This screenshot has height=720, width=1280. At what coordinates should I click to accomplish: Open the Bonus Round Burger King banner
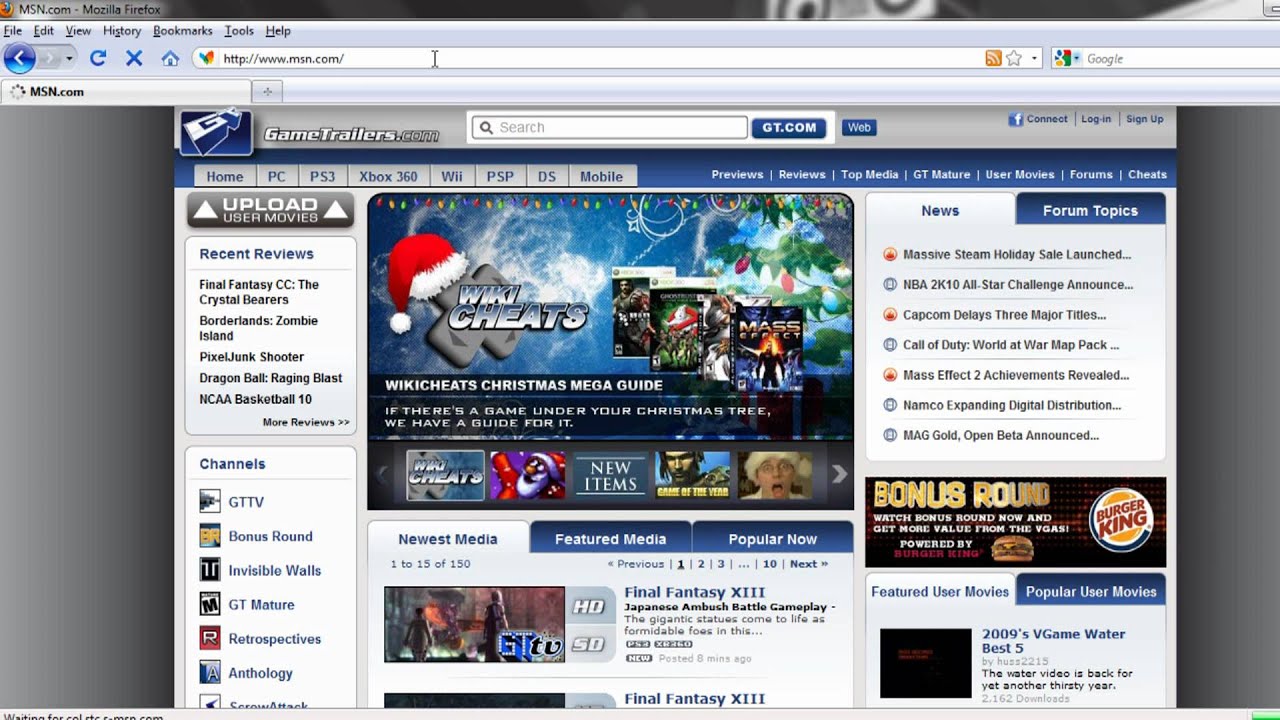point(1015,522)
